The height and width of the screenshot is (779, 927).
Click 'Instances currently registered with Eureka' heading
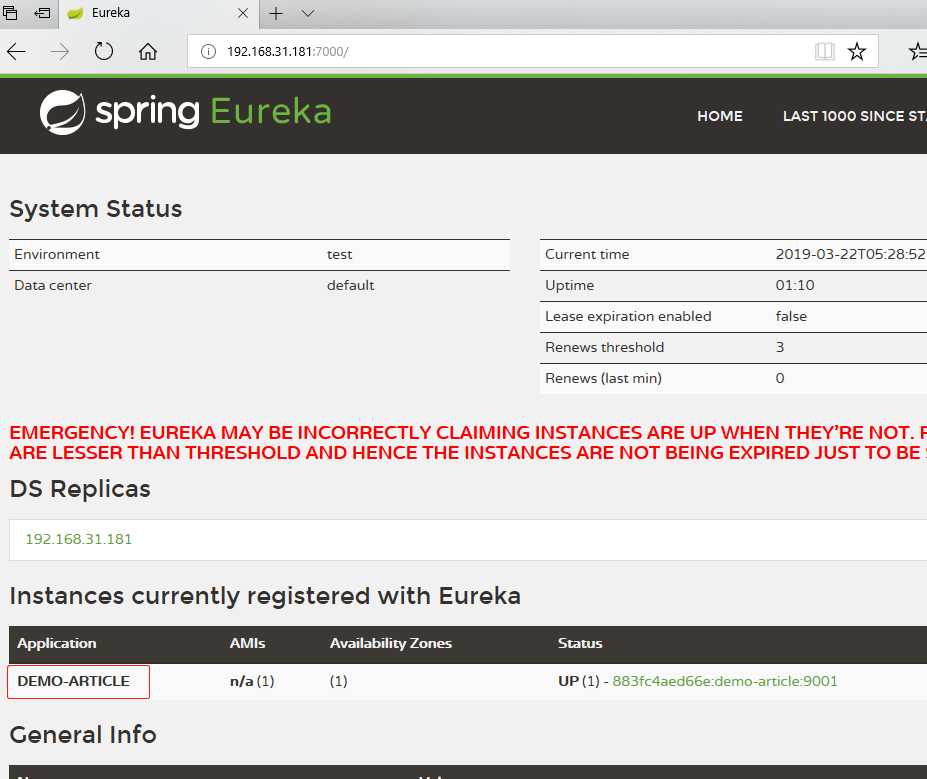pyautogui.click(x=265, y=596)
